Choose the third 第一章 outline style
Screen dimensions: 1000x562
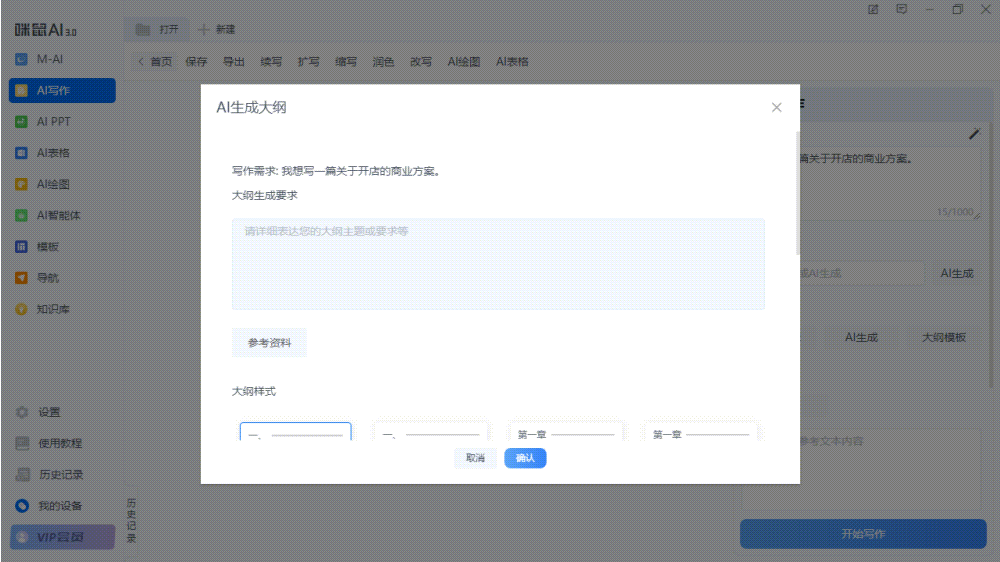(x=565, y=434)
